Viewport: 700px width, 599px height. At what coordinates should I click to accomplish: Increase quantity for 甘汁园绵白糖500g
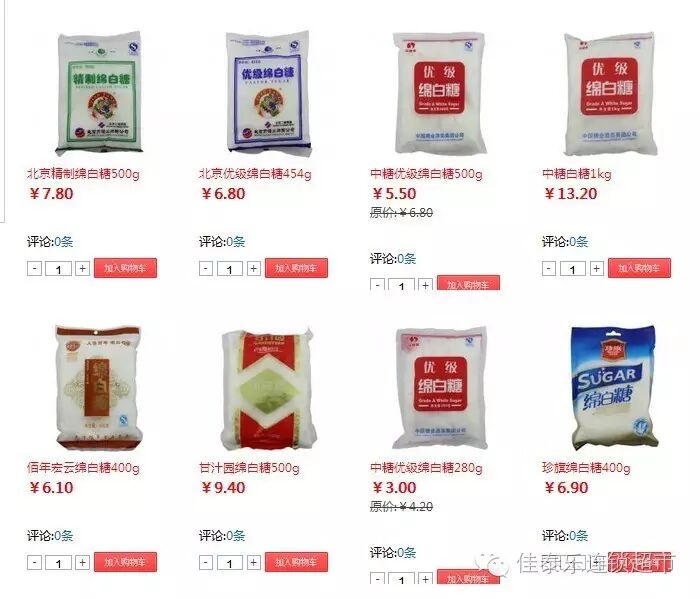click(254, 562)
